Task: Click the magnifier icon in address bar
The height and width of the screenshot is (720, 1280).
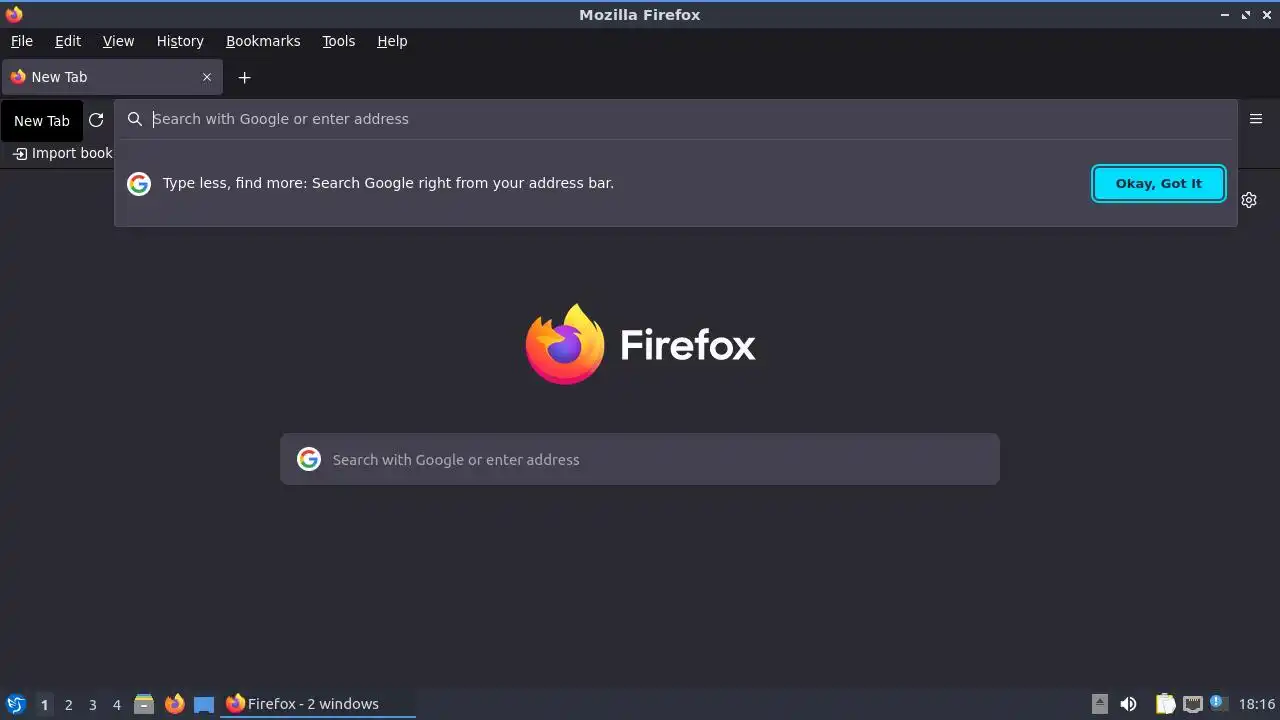Action: pos(135,119)
